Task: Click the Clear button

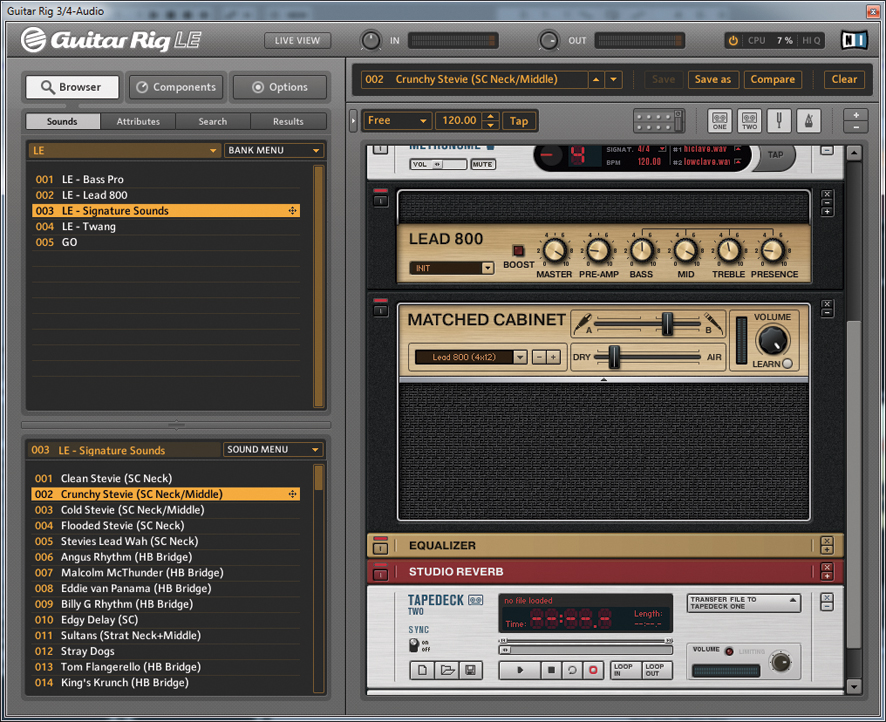Action: 844,80
